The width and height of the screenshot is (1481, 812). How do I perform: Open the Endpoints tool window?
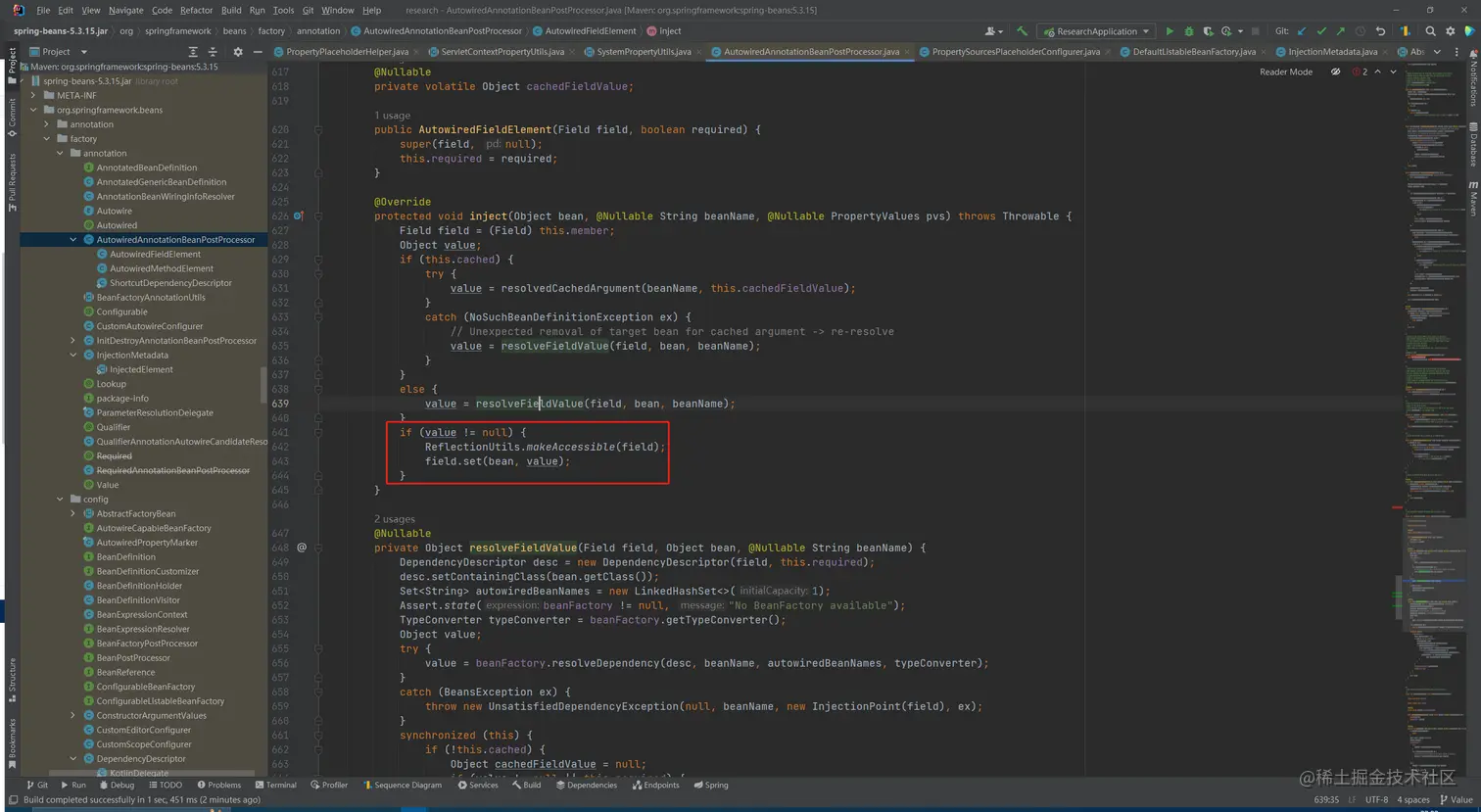click(656, 785)
